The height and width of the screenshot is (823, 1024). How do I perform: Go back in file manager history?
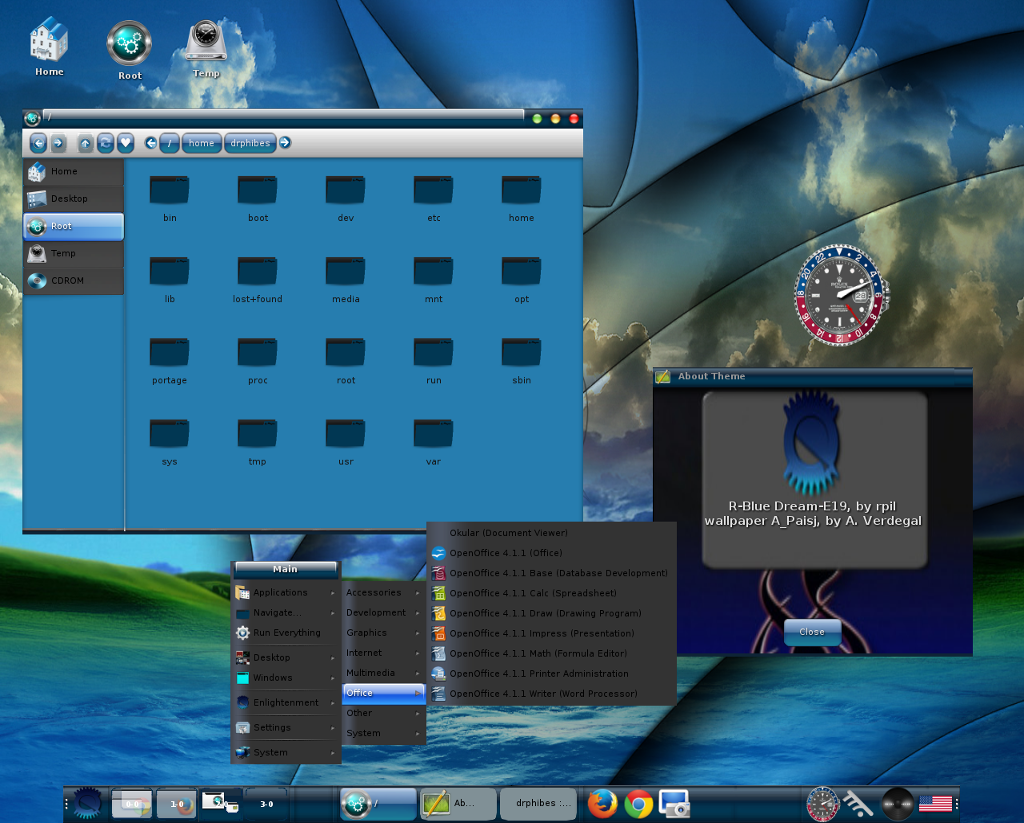point(39,143)
